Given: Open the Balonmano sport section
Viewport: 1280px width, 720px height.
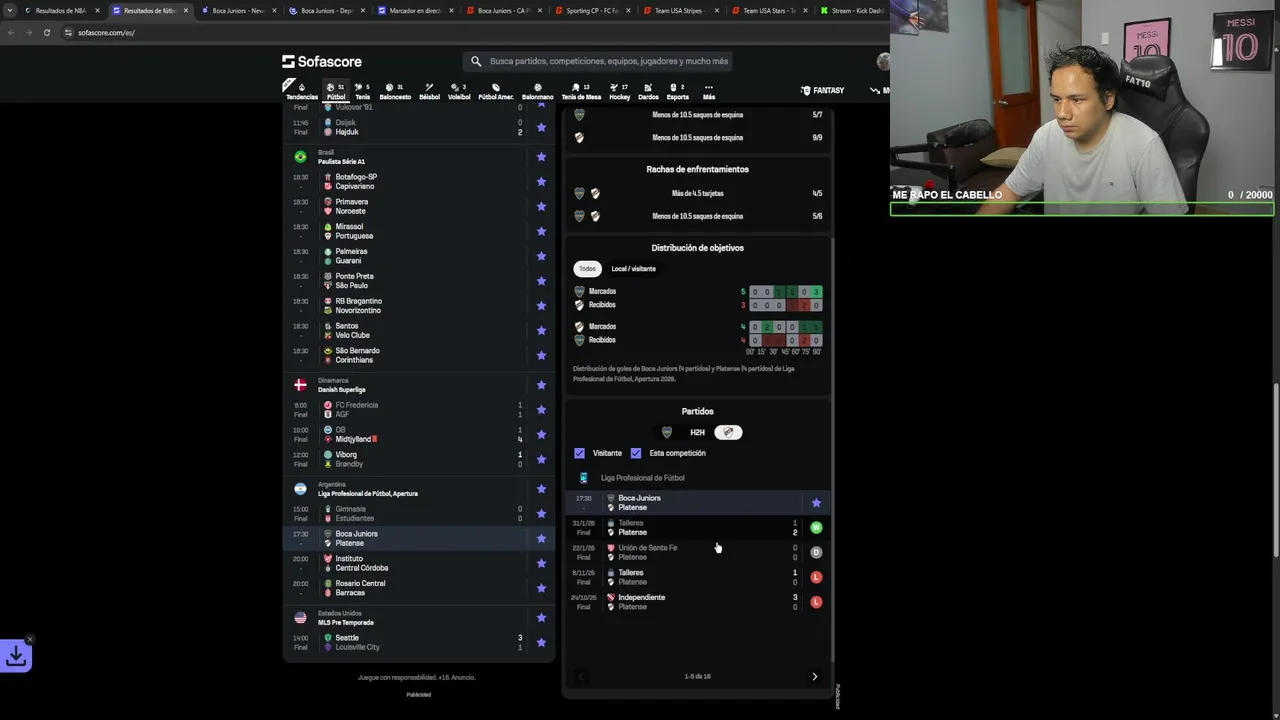Looking at the screenshot, I should [537, 91].
